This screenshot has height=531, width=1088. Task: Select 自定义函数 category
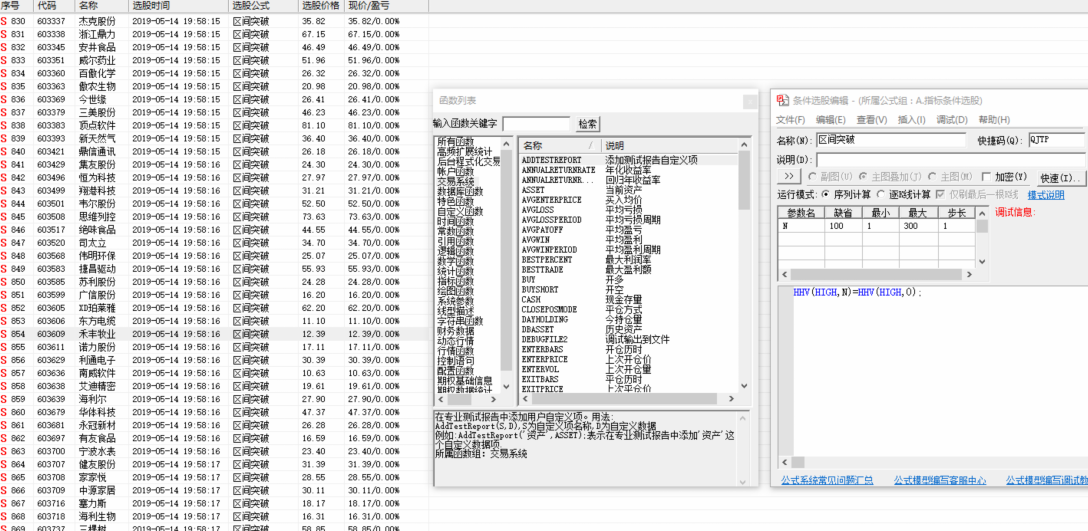pos(460,212)
